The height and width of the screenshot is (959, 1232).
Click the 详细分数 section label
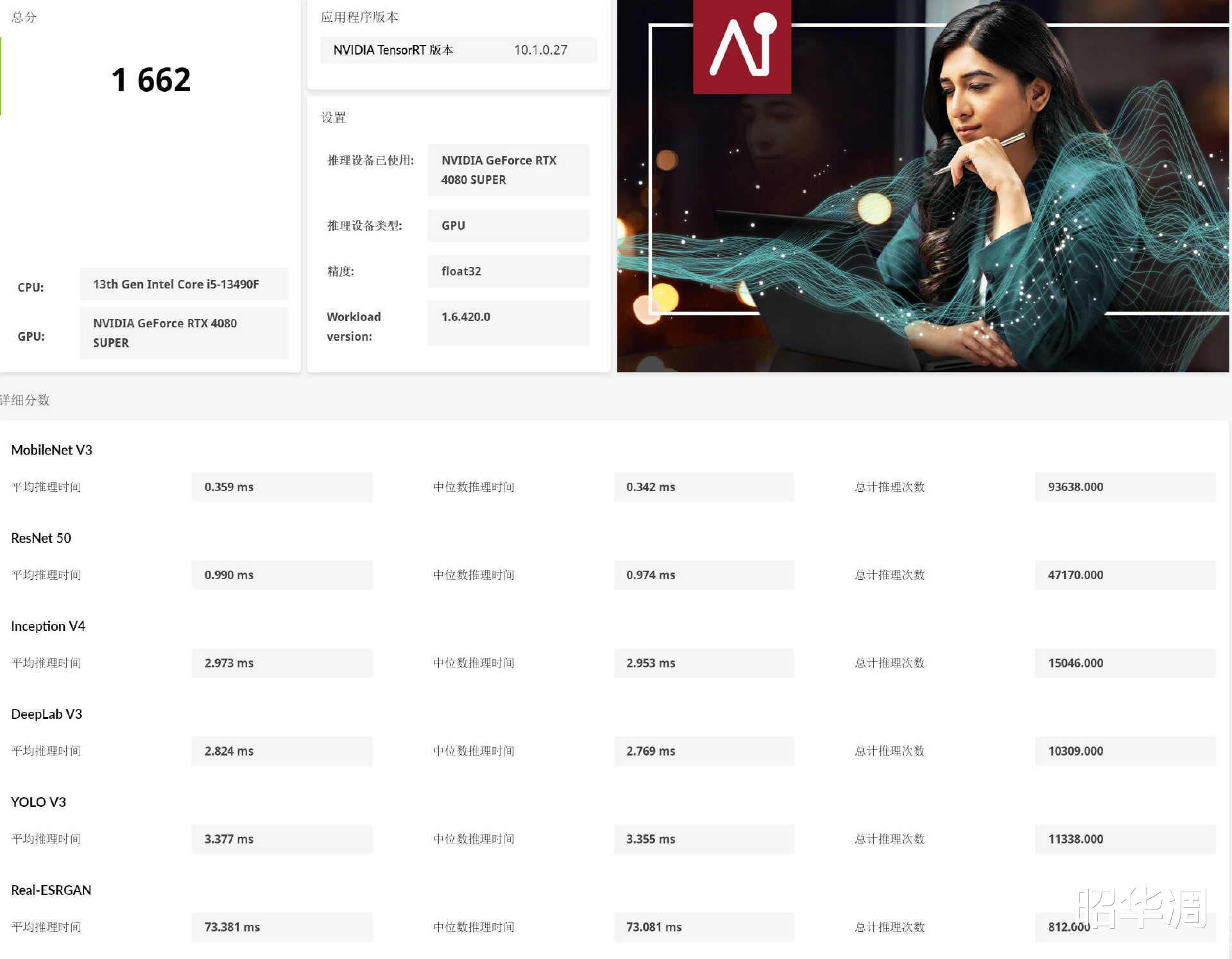(x=26, y=400)
